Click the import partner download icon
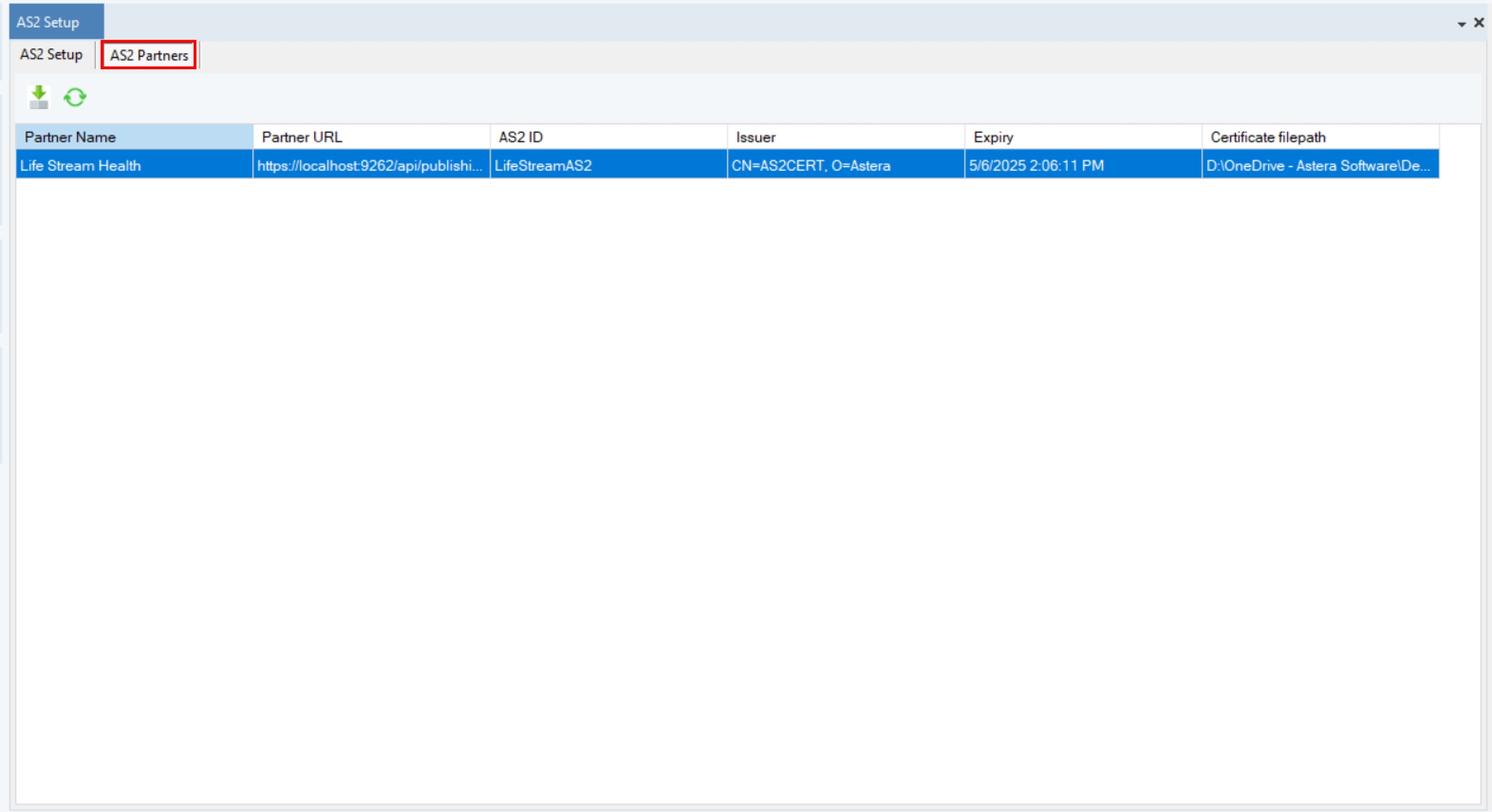The image size is (1492, 812). [x=39, y=97]
